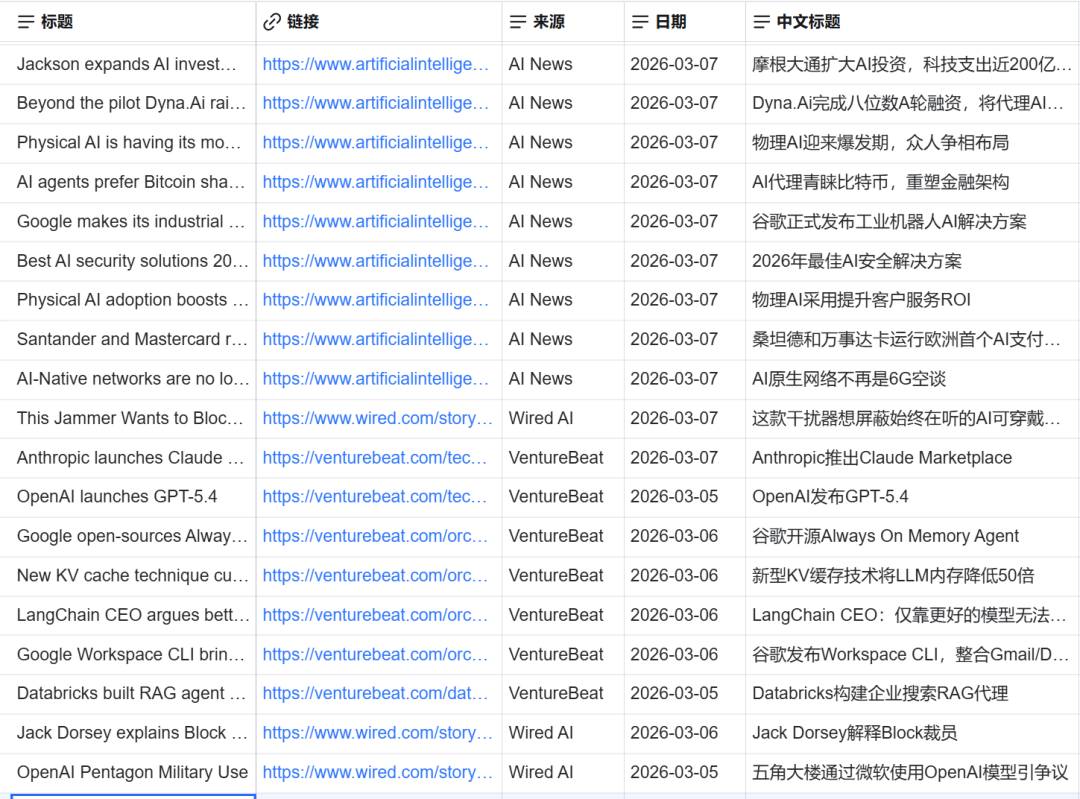Click the text-type icon beside 日期 header

pos(640,22)
